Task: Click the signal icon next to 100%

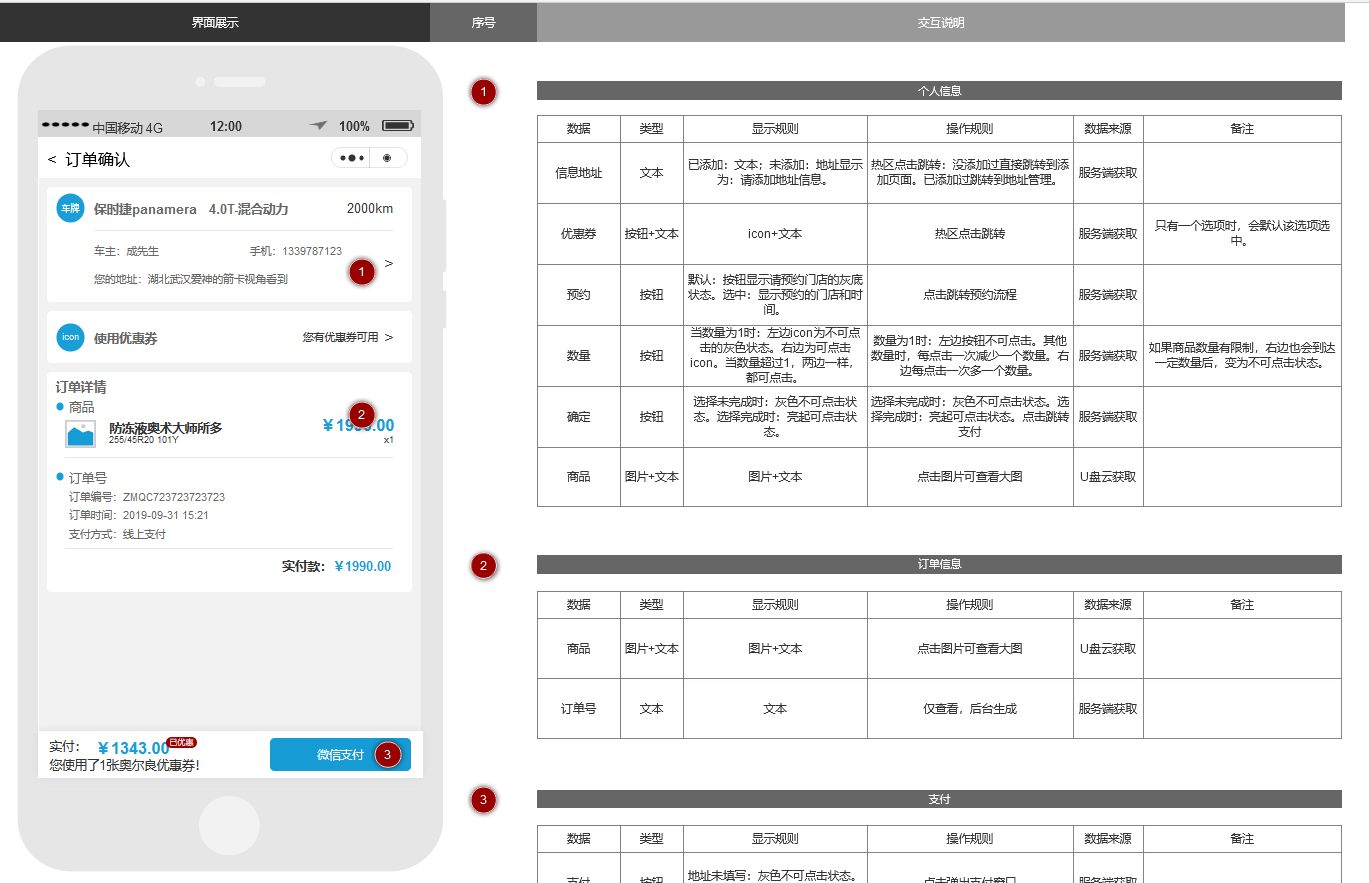Action: click(x=317, y=124)
